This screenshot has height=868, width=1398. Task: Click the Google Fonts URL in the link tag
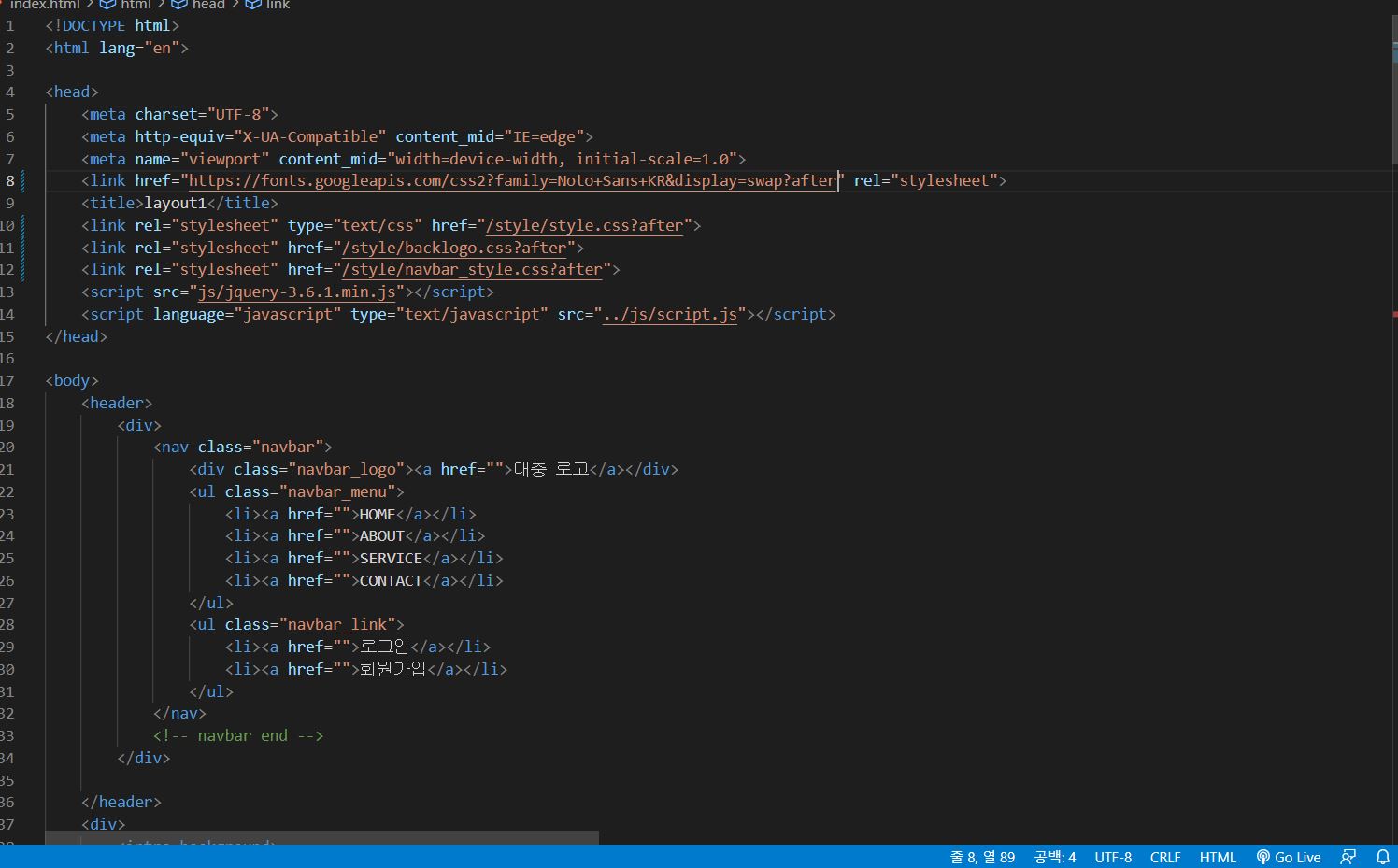(513, 180)
